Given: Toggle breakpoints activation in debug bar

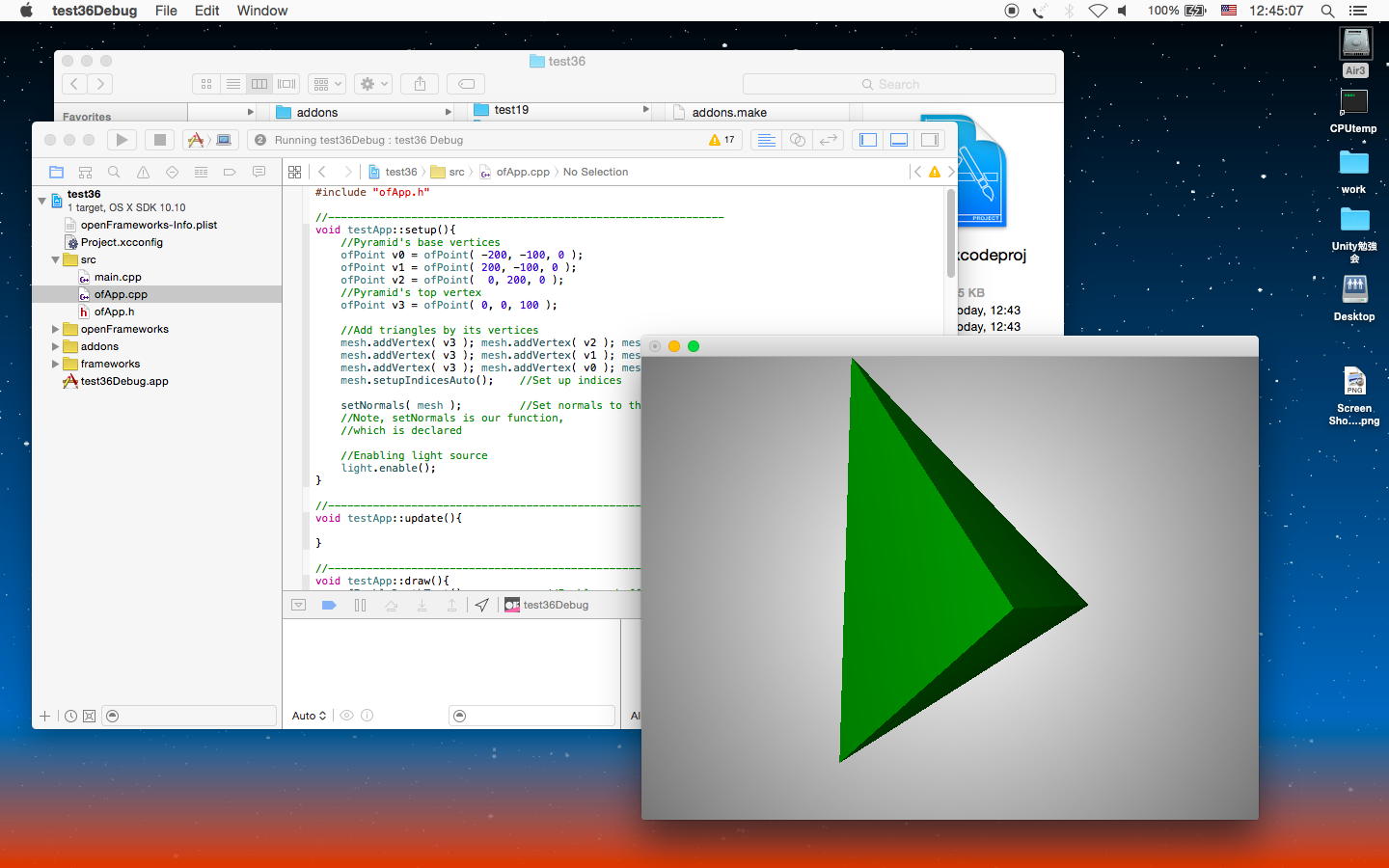Looking at the screenshot, I should 329,605.
